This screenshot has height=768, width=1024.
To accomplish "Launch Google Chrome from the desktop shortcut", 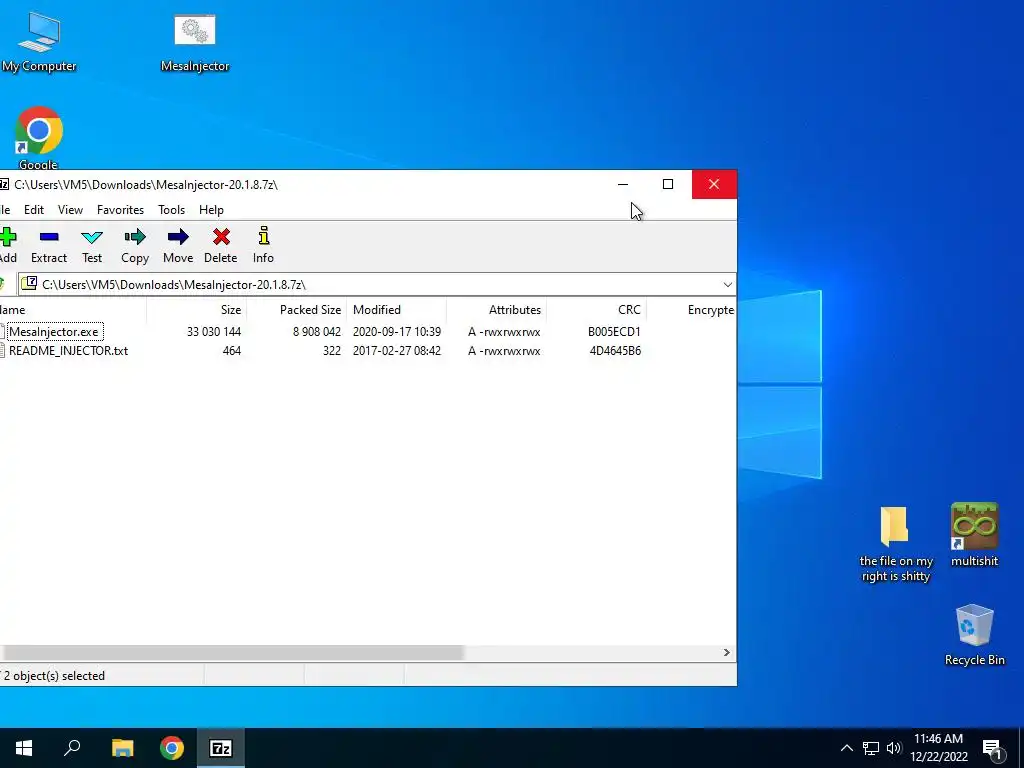I will [x=39, y=137].
